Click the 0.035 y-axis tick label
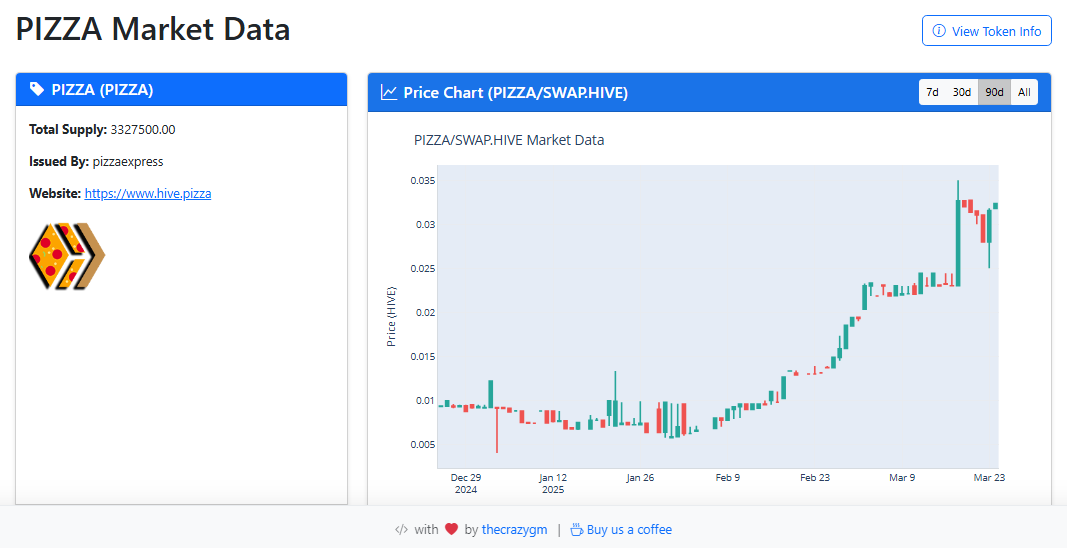The width and height of the screenshot is (1067, 548). pos(423,180)
